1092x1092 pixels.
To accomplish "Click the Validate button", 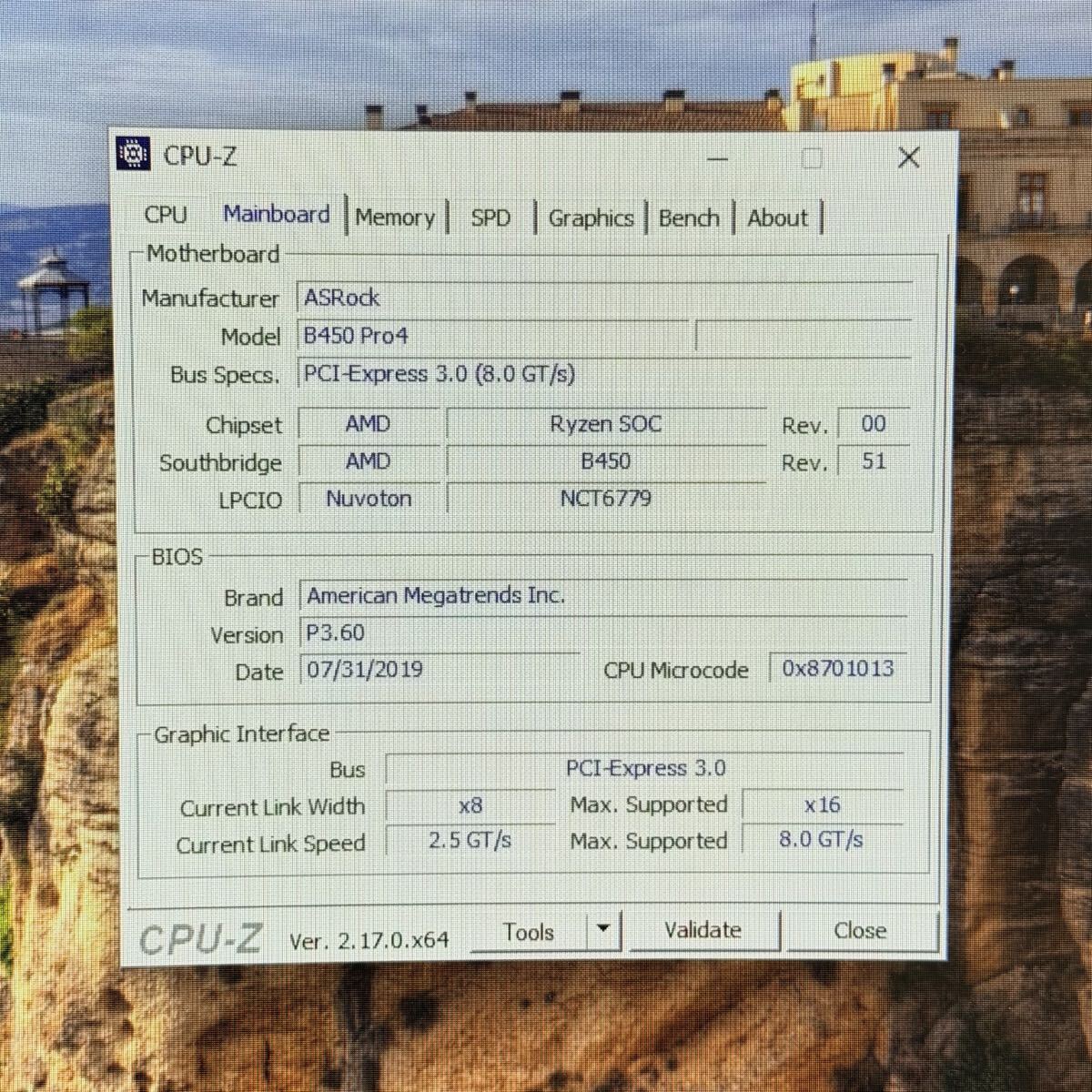I will click(703, 930).
